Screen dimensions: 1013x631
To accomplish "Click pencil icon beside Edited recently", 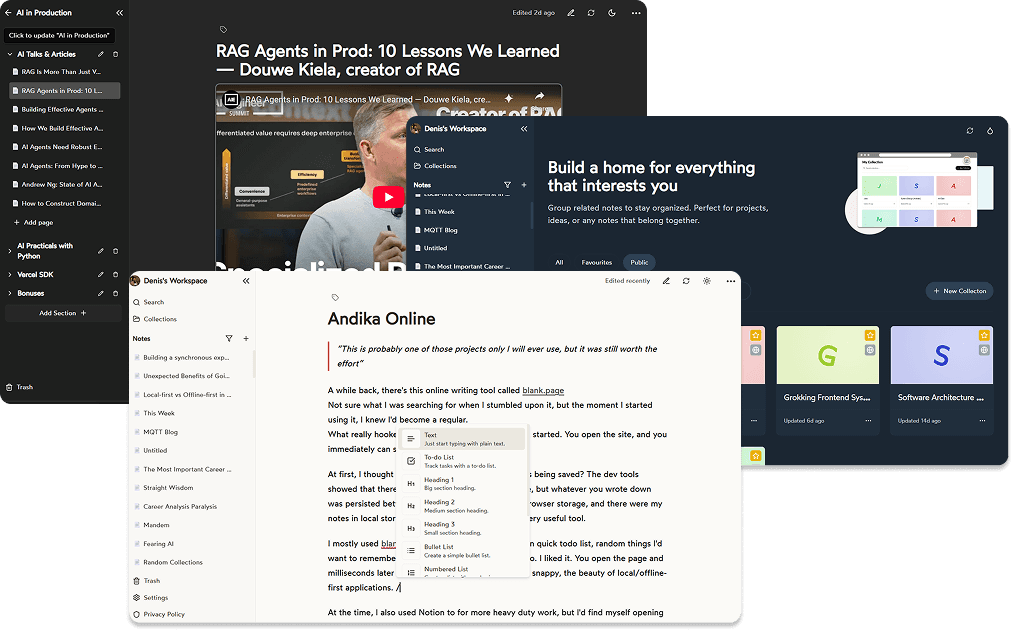I will (x=667, y=282).
